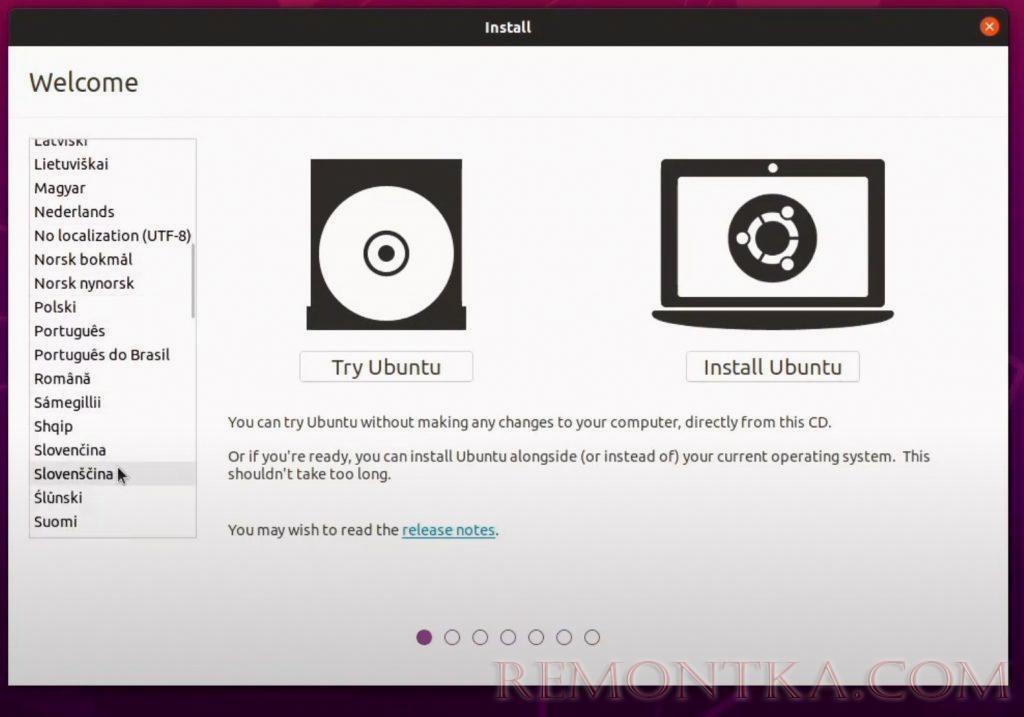The height and width of the screenshot is (717, 1024).
Task: Click the Install Ubuntu button
Action: click(x=773, y=367)
